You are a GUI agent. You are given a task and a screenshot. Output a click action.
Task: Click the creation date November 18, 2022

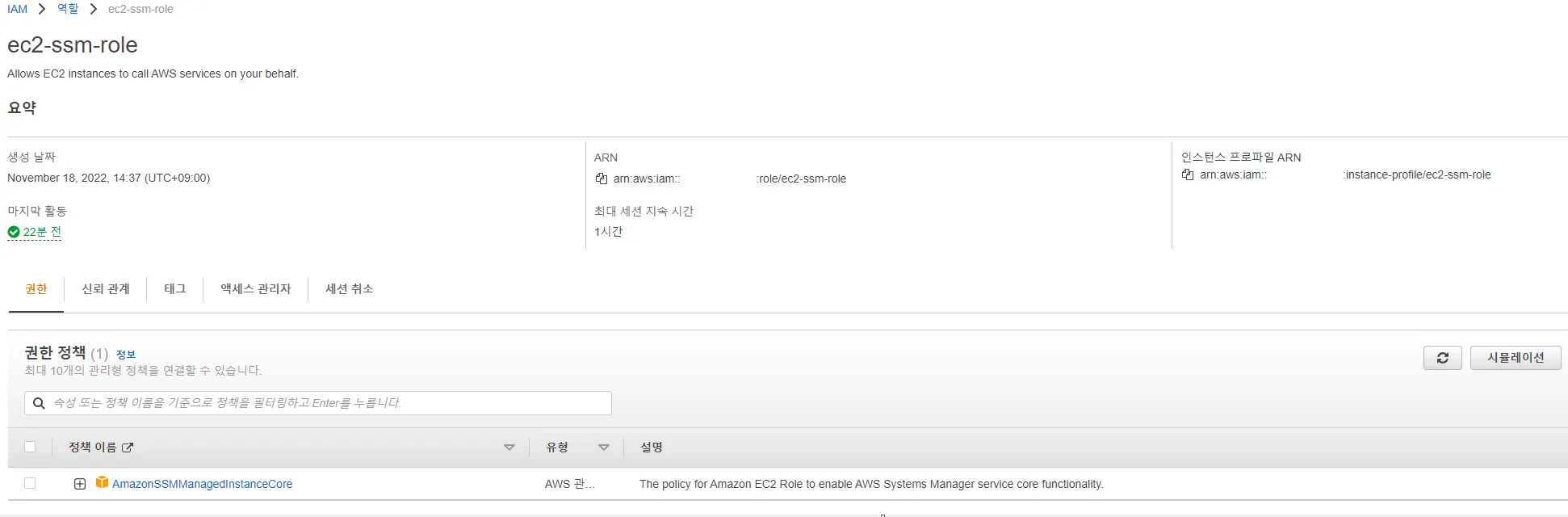[109, 178]
